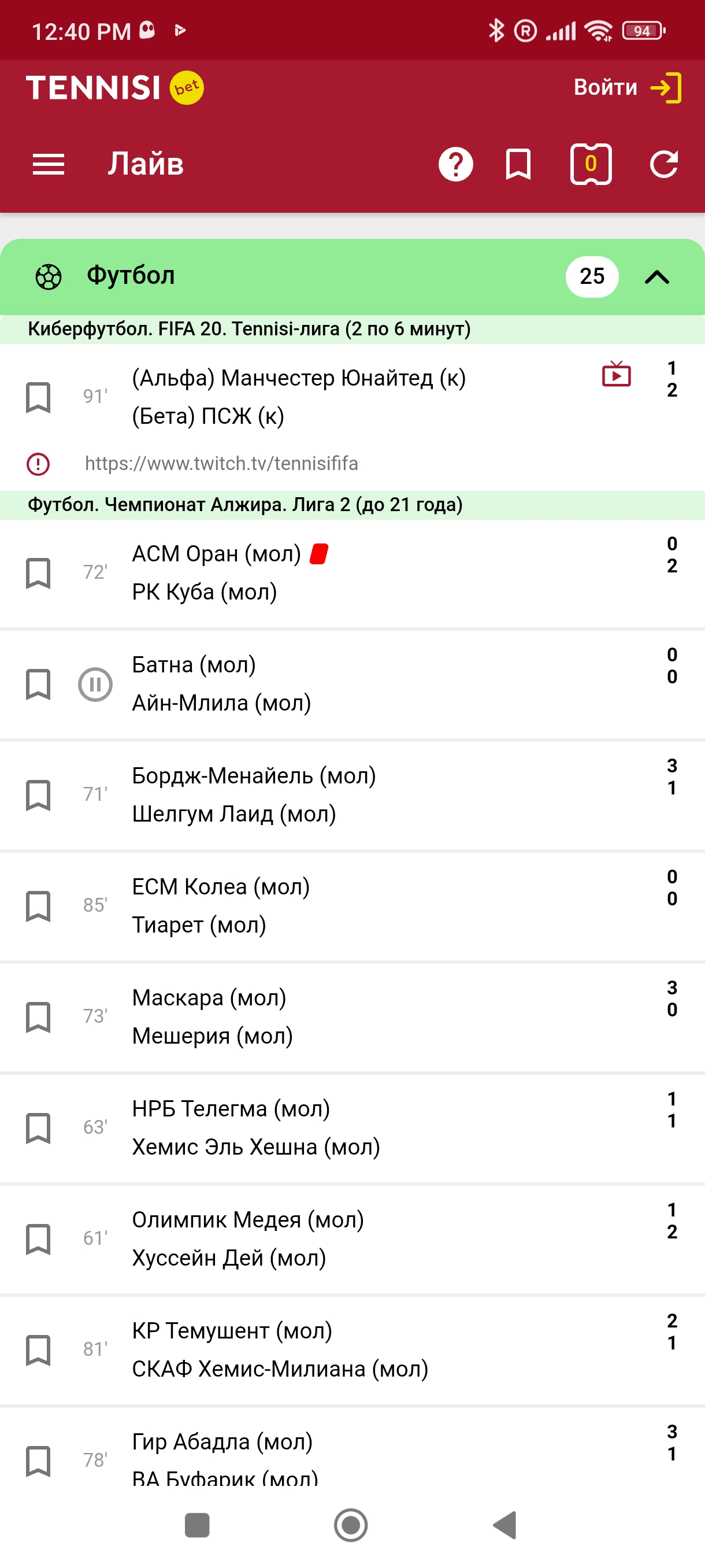705x1568 pixels.
Task: Open the Лайв section title
Action: click(x=146, y=164)
